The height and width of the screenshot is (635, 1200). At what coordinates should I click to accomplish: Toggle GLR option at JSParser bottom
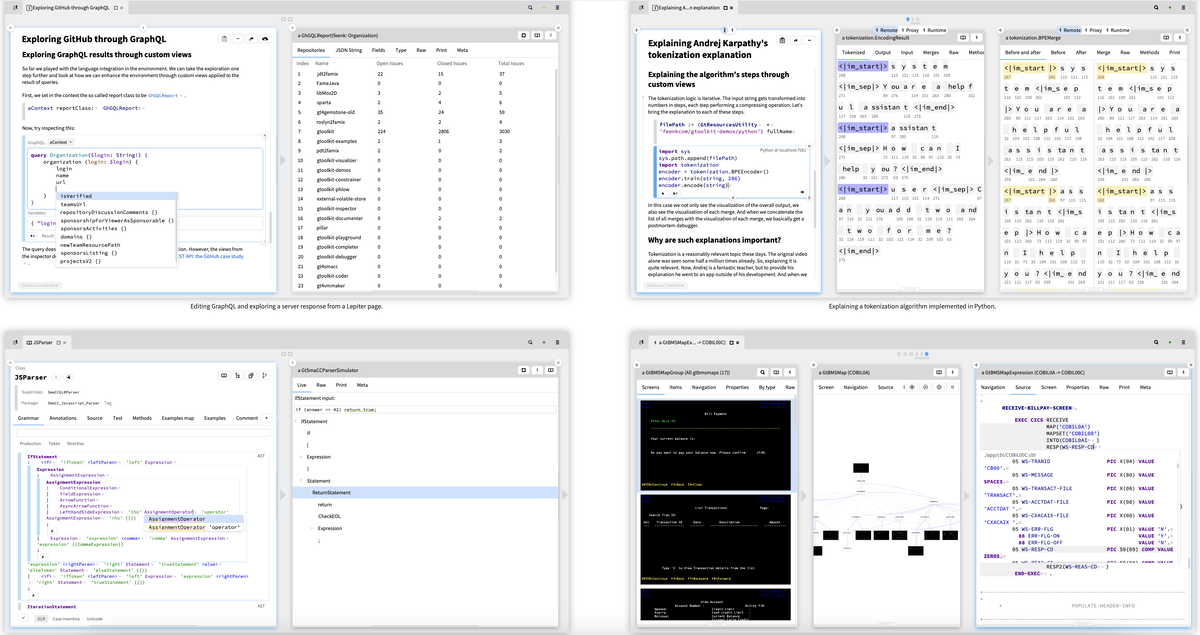[x=42, y=619]
